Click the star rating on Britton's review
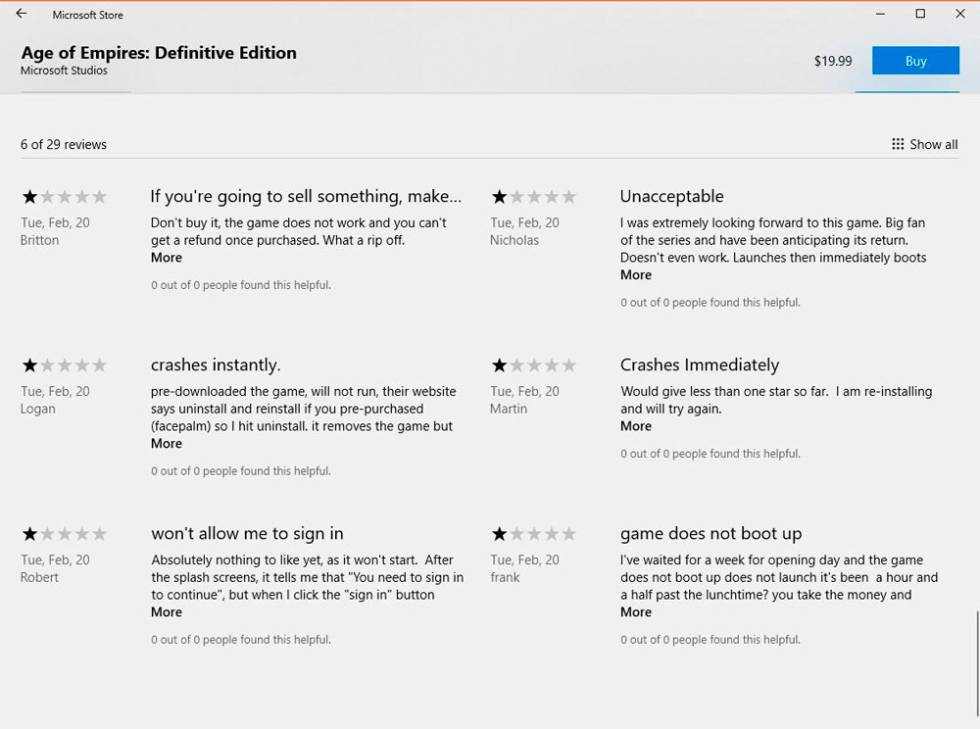Viewport: 980px width, 729px height. pos(64,197)
